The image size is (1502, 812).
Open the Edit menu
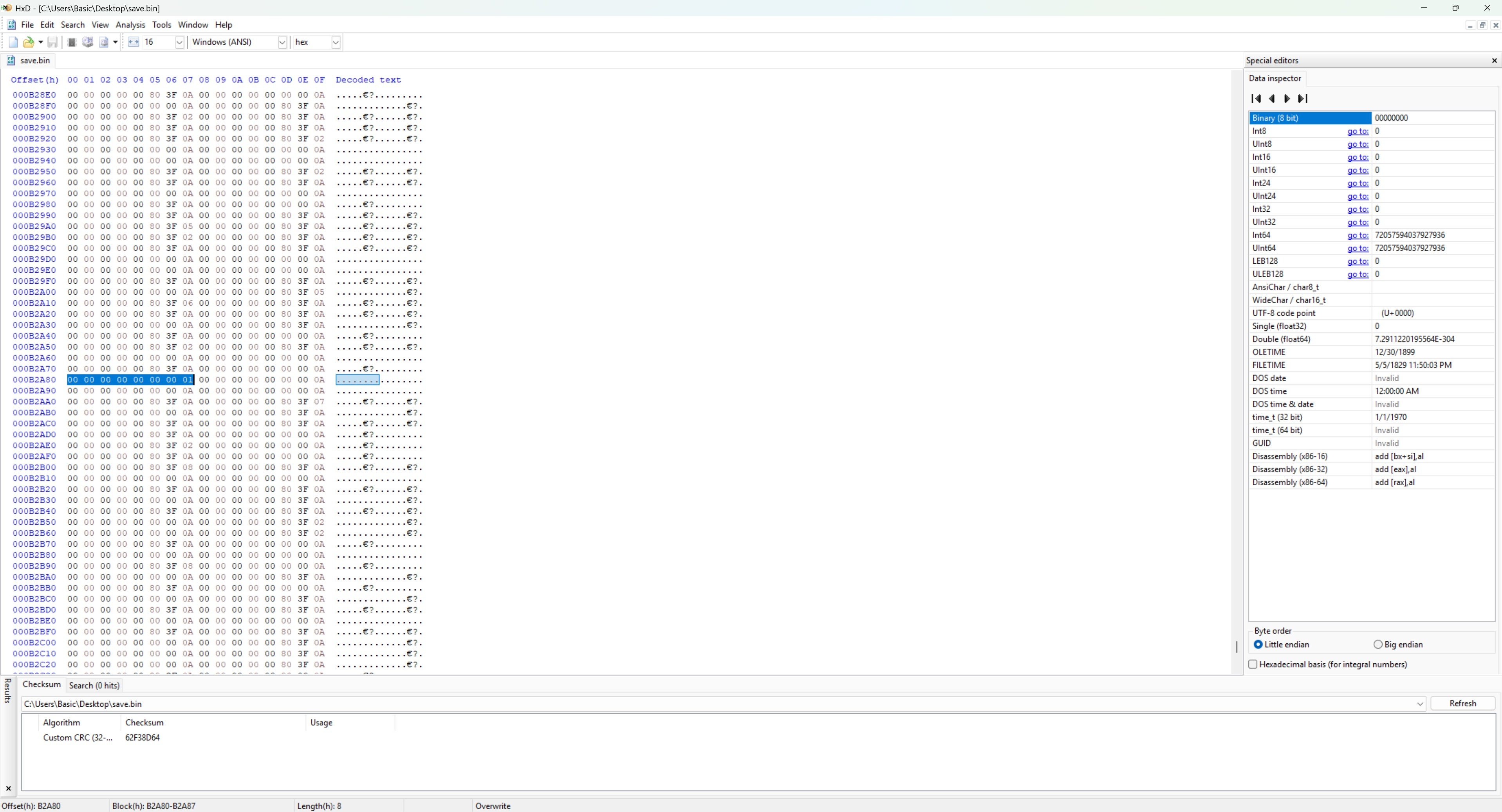(x=47, y=25)
